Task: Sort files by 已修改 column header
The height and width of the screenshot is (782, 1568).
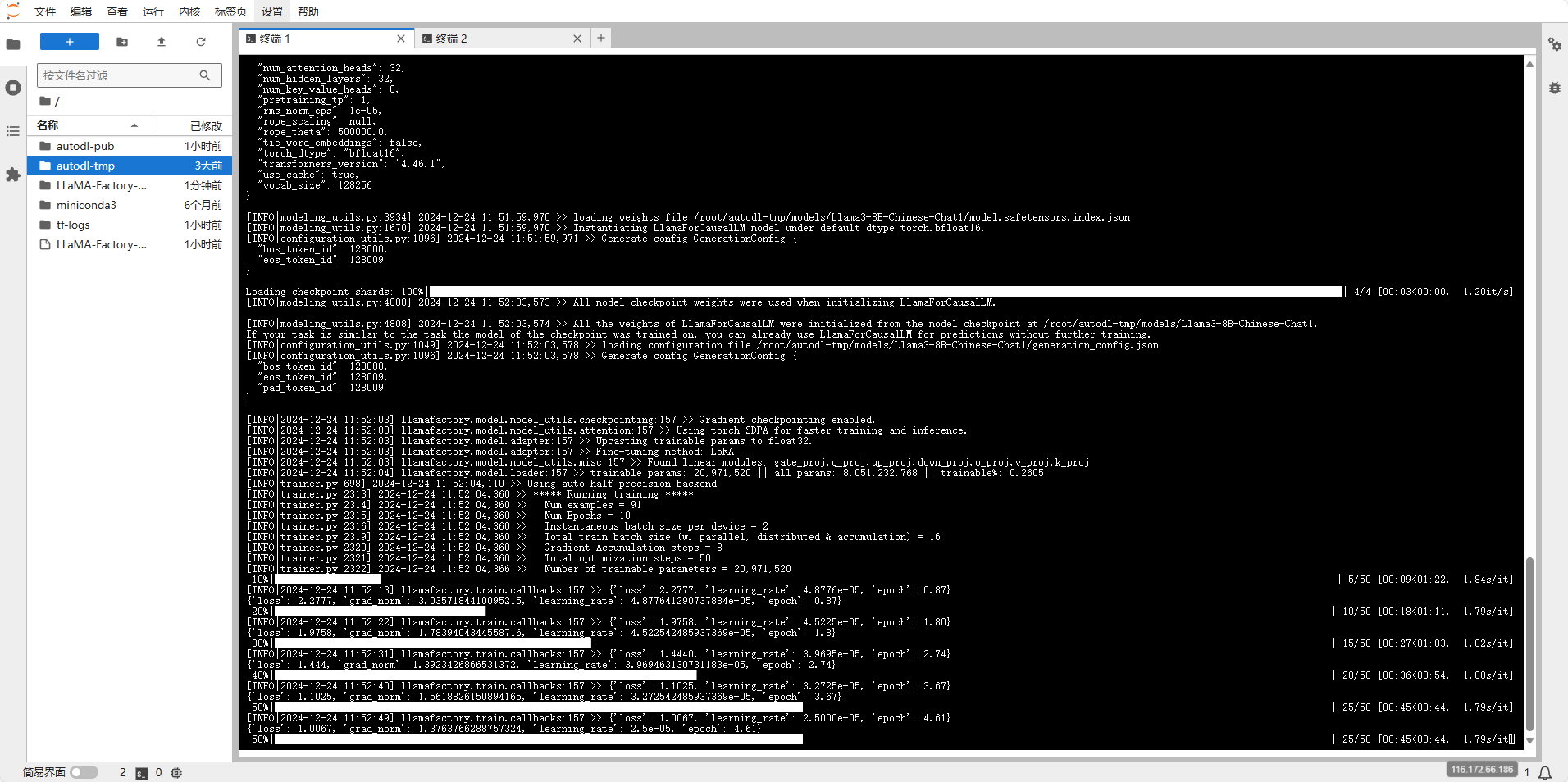Action: click(205, 125)
